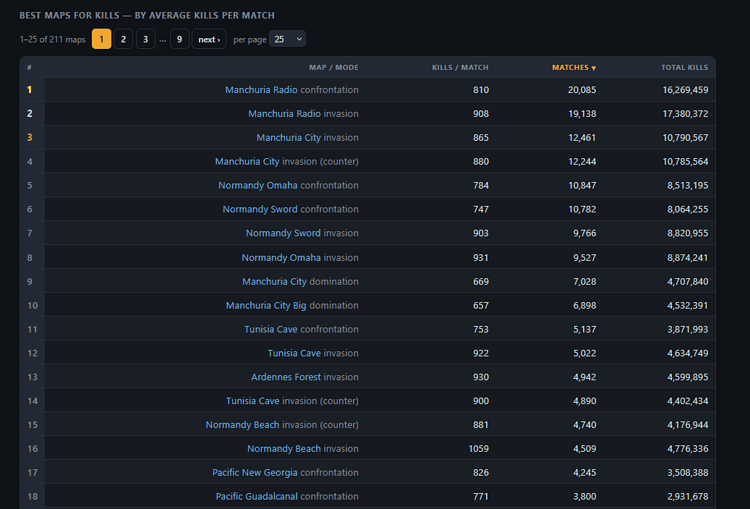Sort by Map / Mode header
The height and width of the screenshot is (509, 750).
click(x=333, y=67)
